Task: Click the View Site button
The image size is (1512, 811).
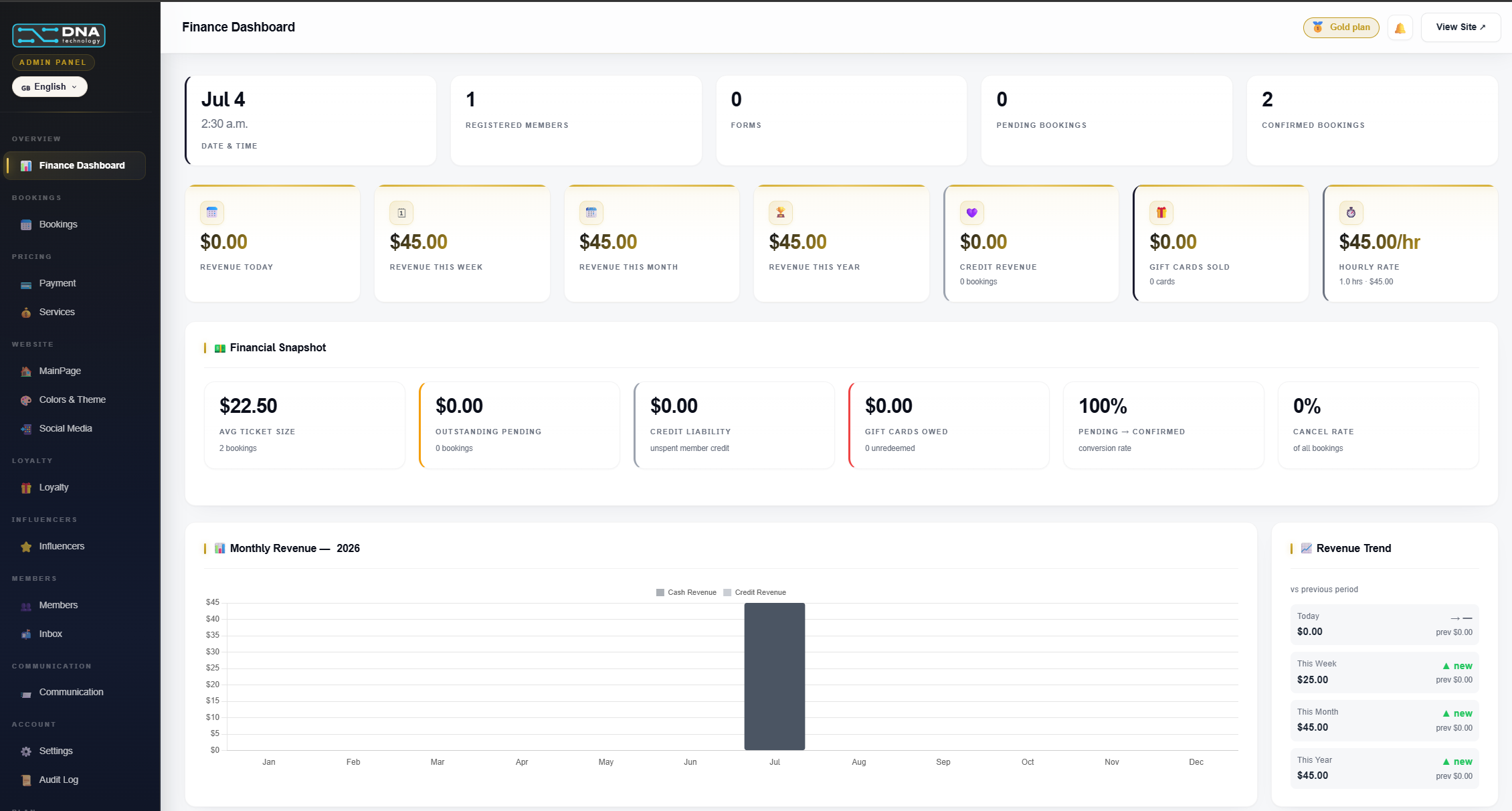Action: point(1460,27)
